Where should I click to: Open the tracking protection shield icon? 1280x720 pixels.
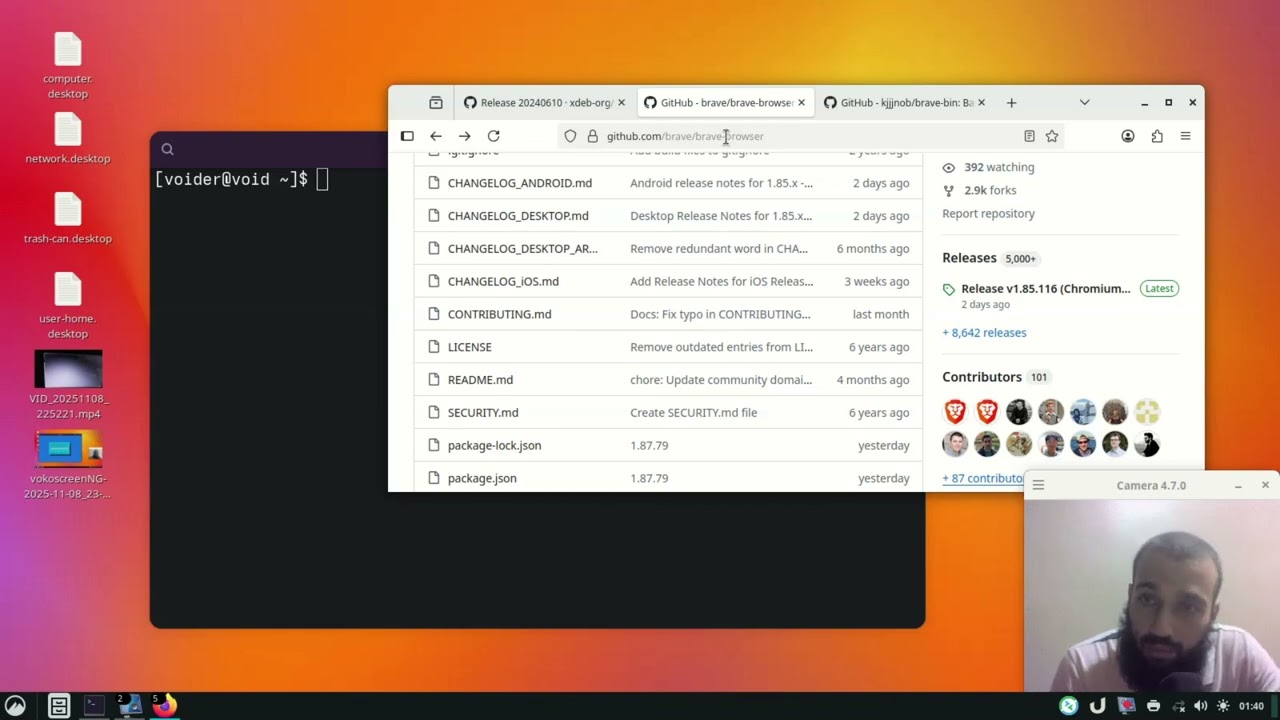(x=570, y=136)
